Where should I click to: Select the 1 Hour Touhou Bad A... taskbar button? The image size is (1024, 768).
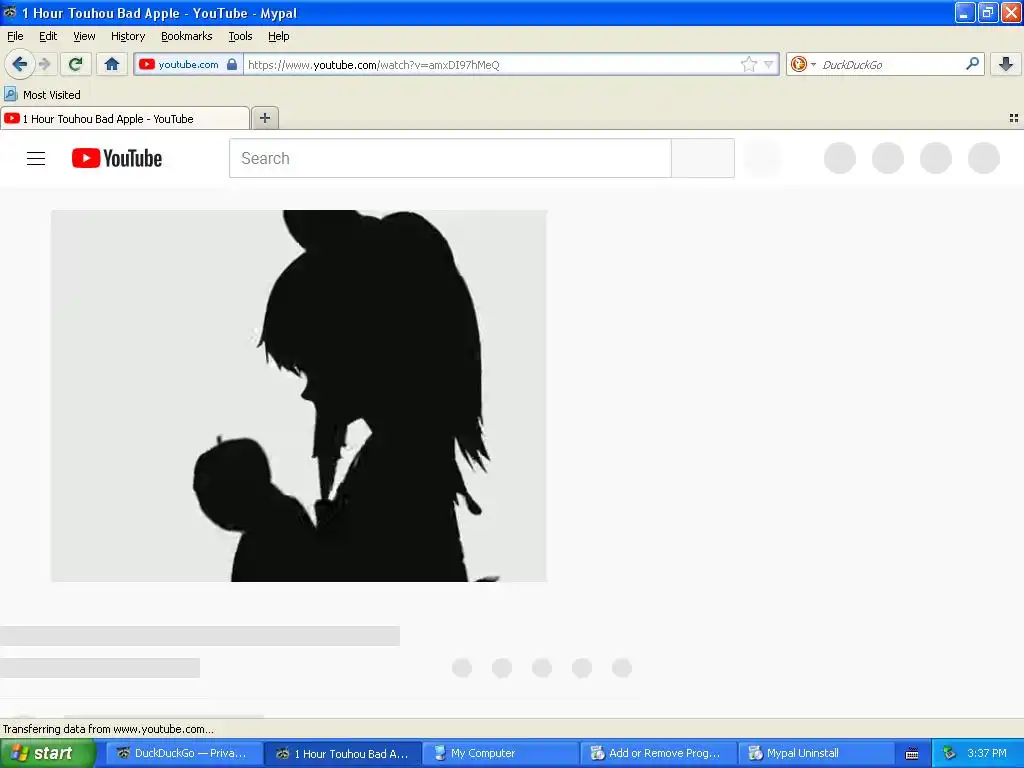tap(342, 753)
